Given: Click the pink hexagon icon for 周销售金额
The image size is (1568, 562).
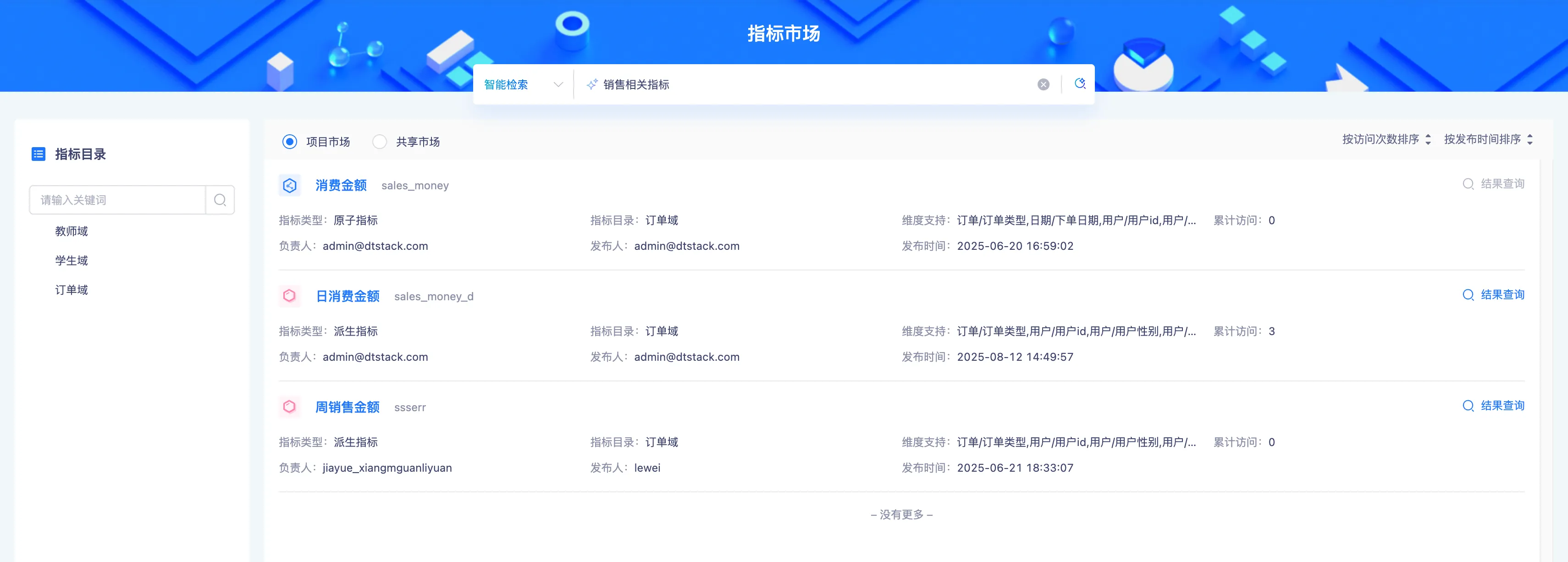Looking at the screenshot, I should 290,407.
